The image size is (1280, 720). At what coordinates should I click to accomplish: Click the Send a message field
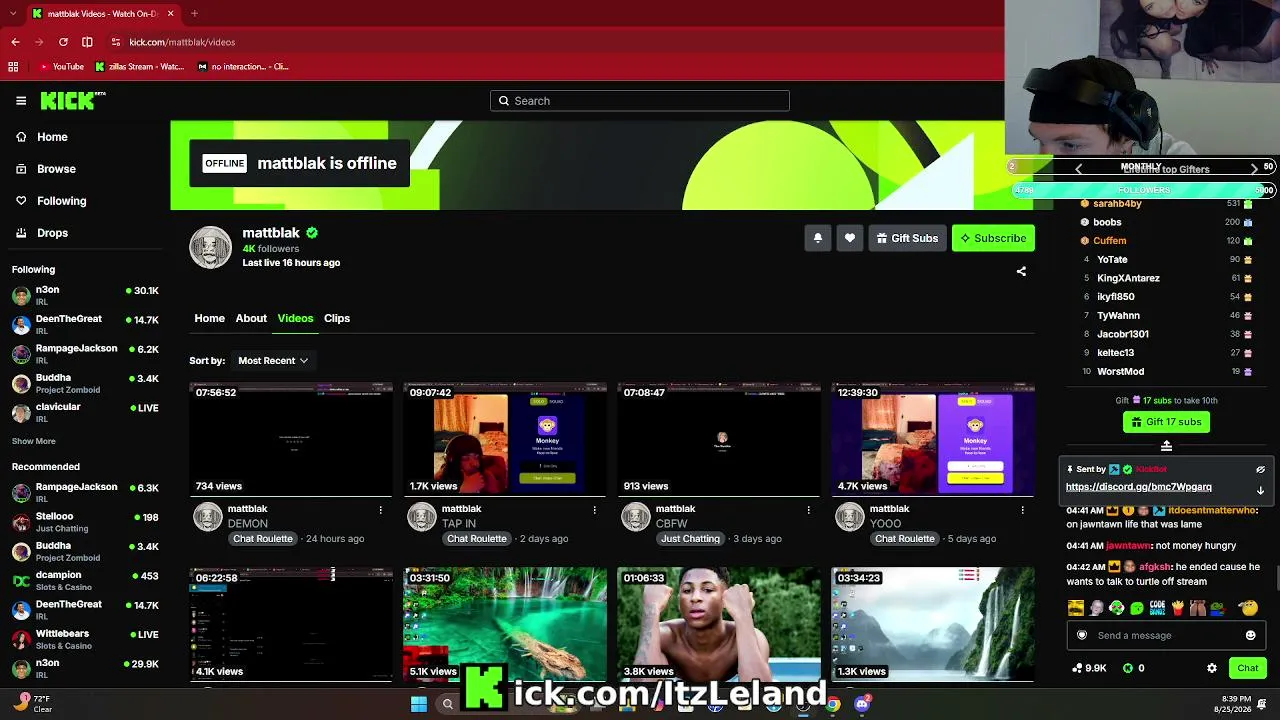pos(1165,635)
